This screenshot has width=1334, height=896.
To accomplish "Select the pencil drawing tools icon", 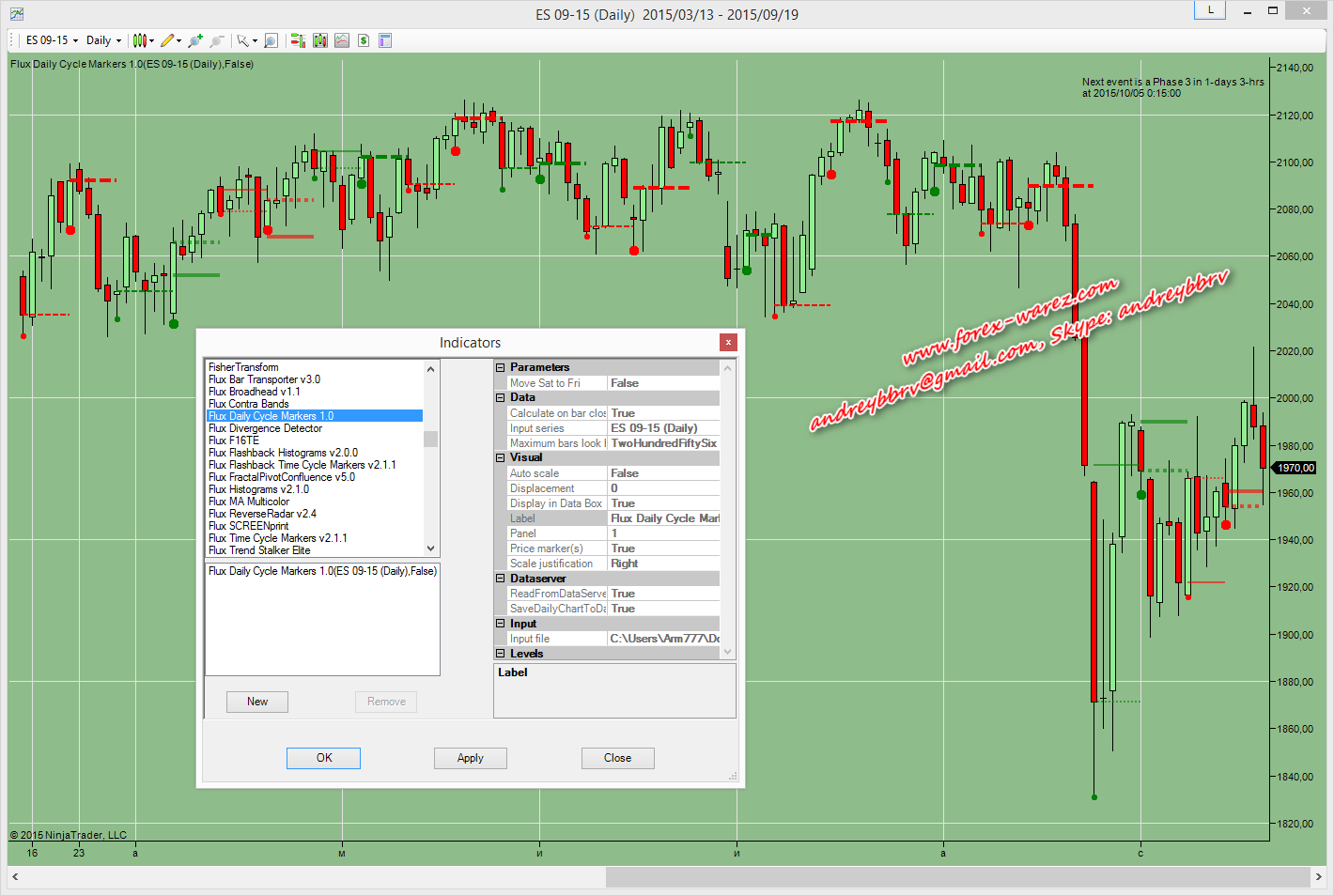I will pyautogui.click(x=167, y=40).
